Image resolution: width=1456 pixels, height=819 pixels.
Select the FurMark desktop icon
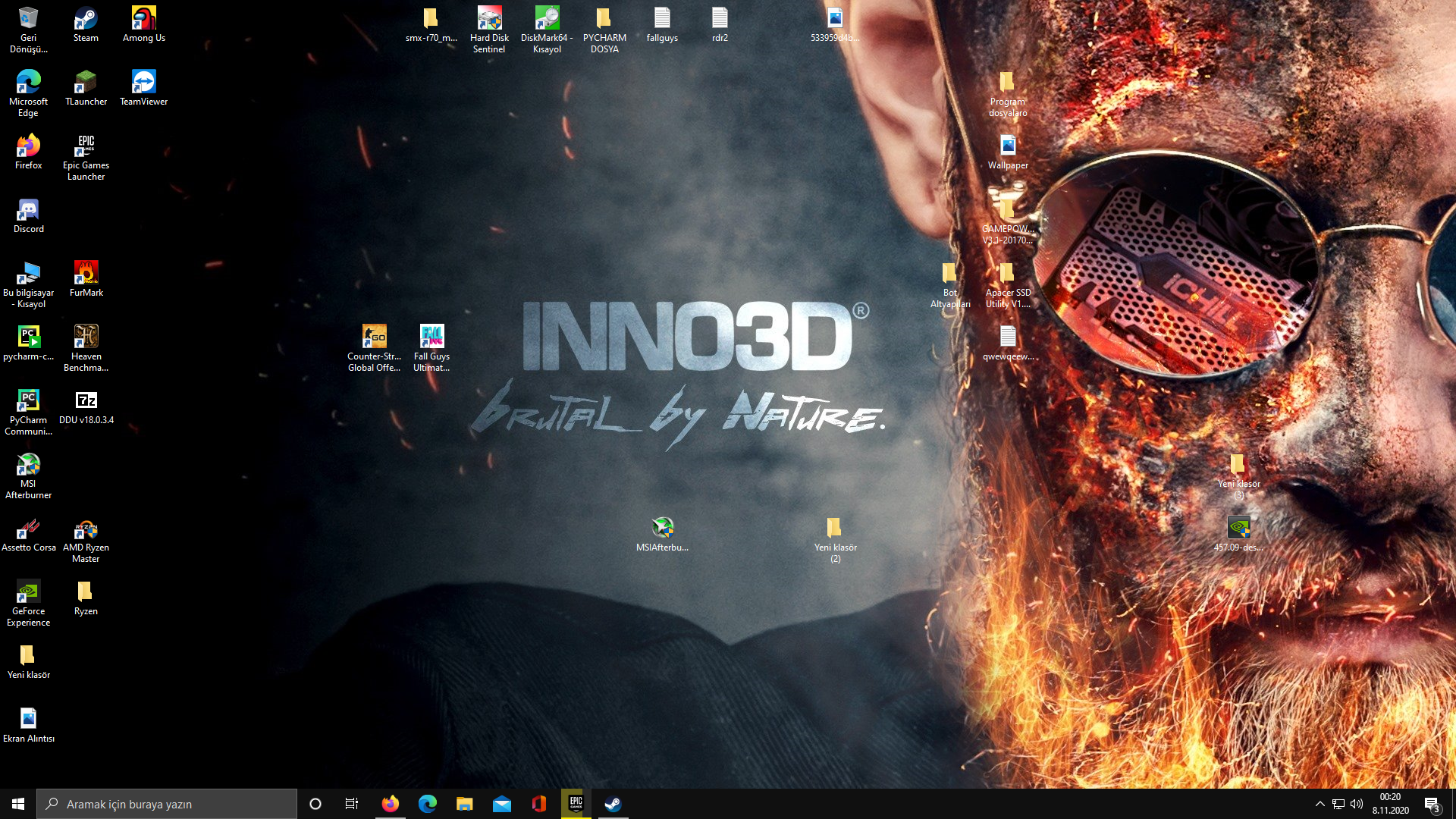coord(86,278)
